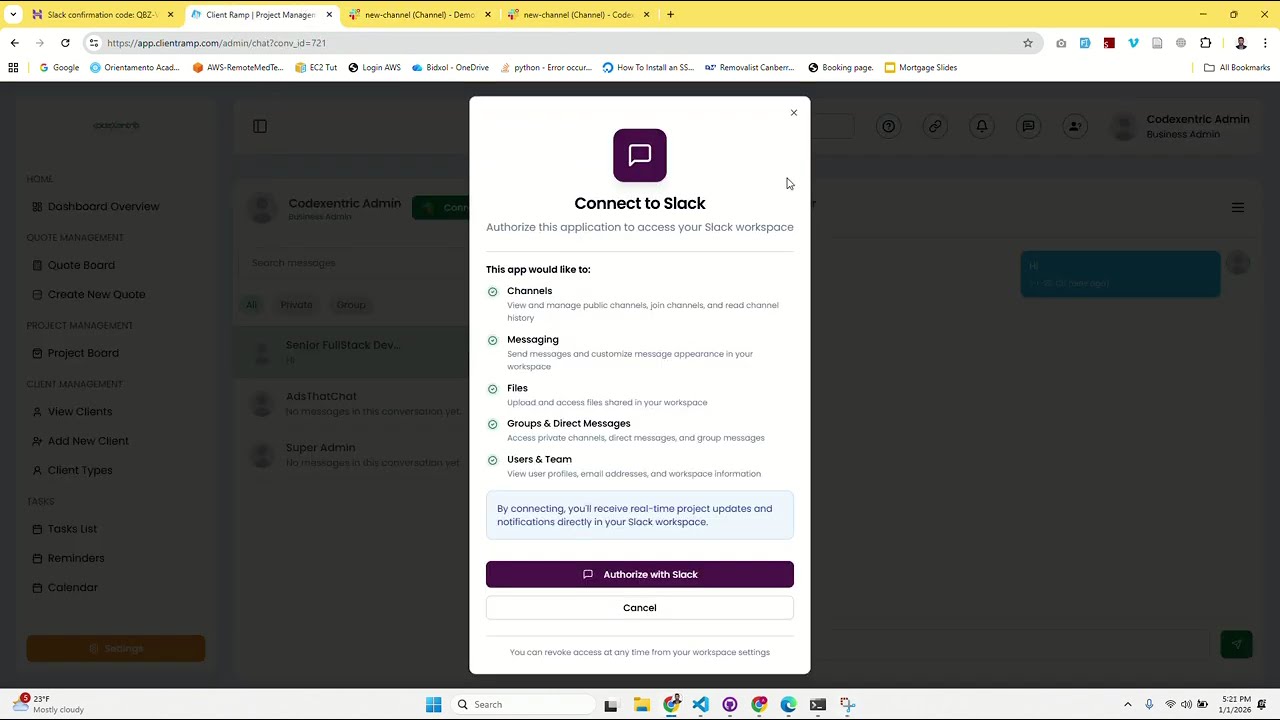Select the Messaging permission heading
Image resolution: width=1280 pixels, height=720 pixels.
tap(532, 340)
